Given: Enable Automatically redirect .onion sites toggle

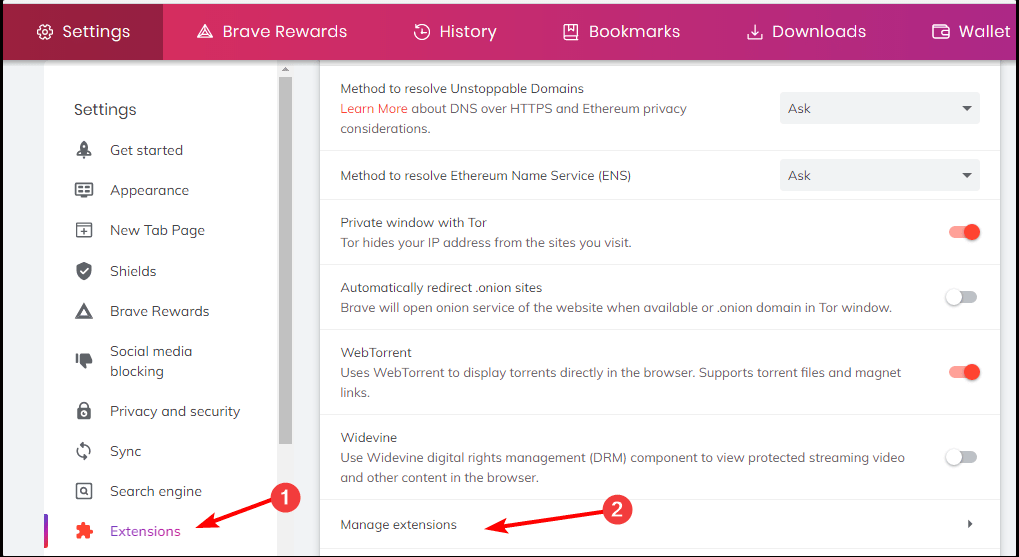Looking at the screenshot, I should [x=961, y=297].
